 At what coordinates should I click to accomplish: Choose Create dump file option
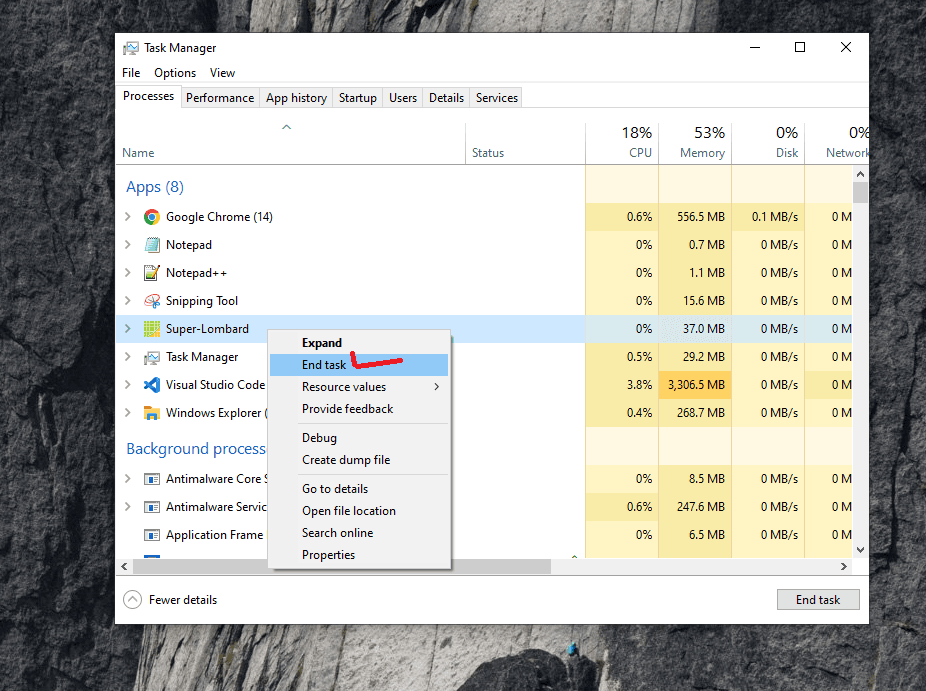coord(359,460)
